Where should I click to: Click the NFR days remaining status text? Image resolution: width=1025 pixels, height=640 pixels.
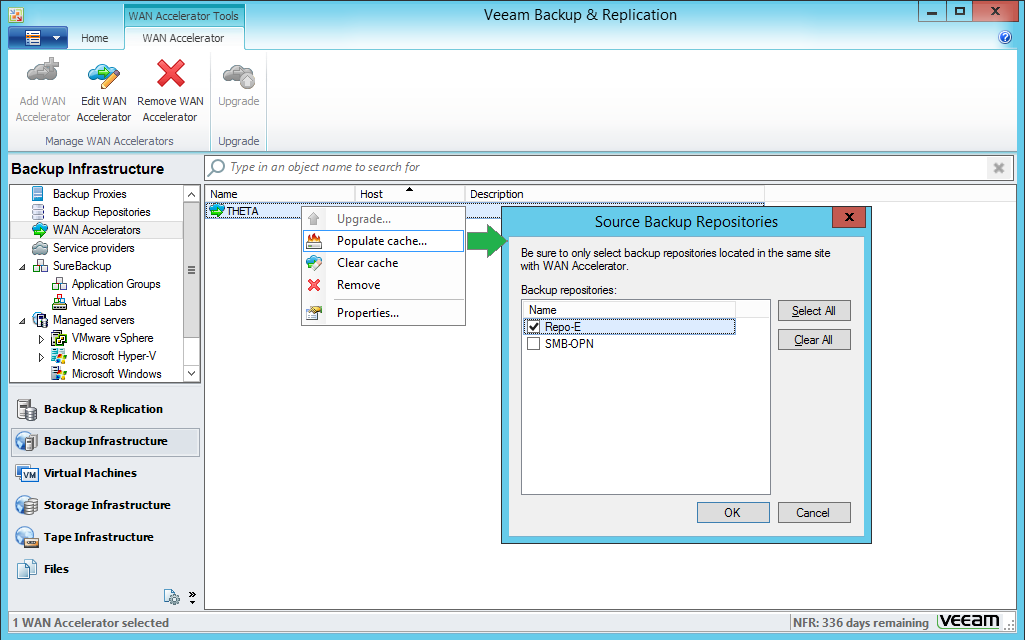pyautogui.click(x=861, y=623)
